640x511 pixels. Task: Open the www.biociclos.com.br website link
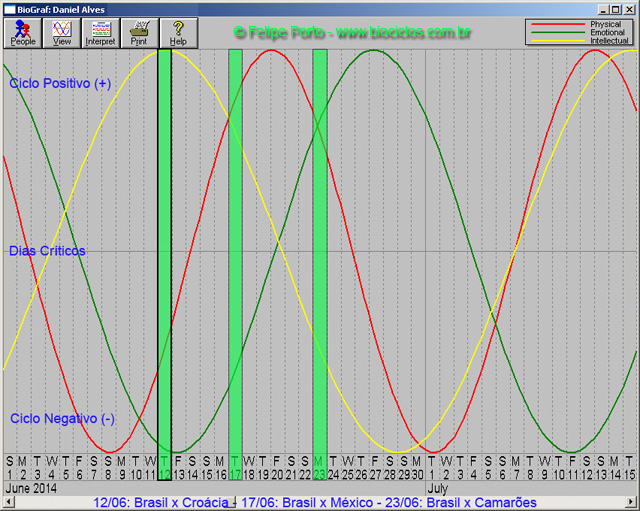(404, 33)
